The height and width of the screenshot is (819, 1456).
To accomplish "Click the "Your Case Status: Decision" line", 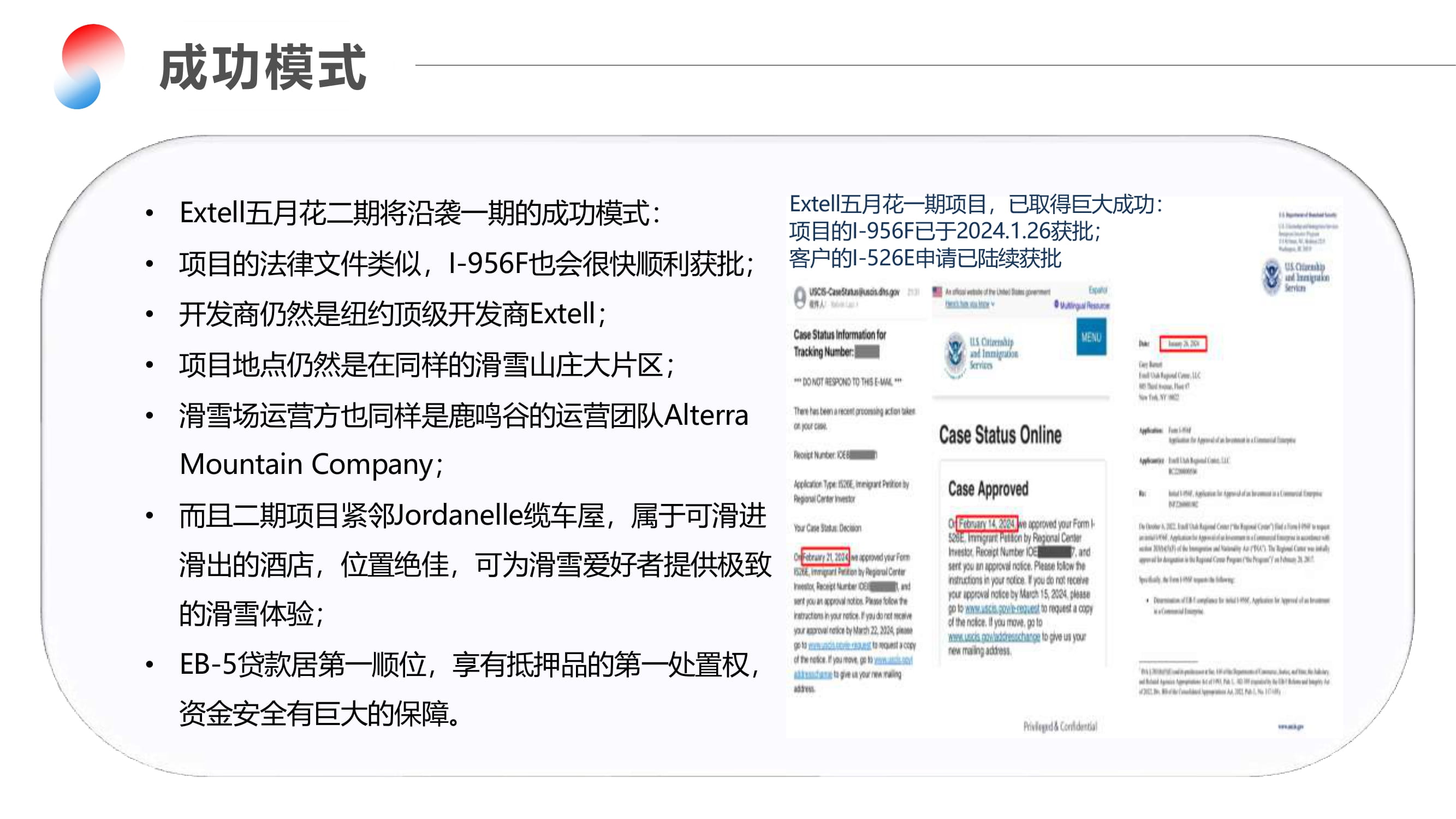I will click(827, 529).
